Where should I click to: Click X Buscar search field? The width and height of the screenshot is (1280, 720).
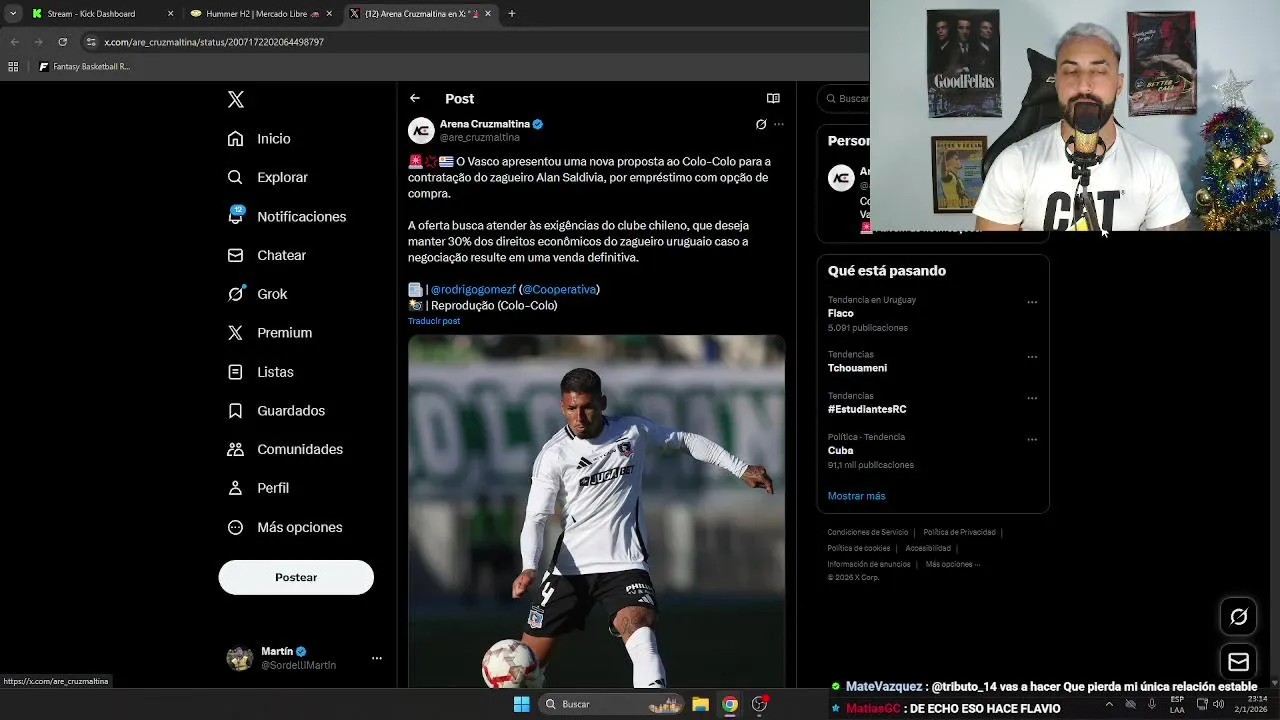click(x=845, y=98)
